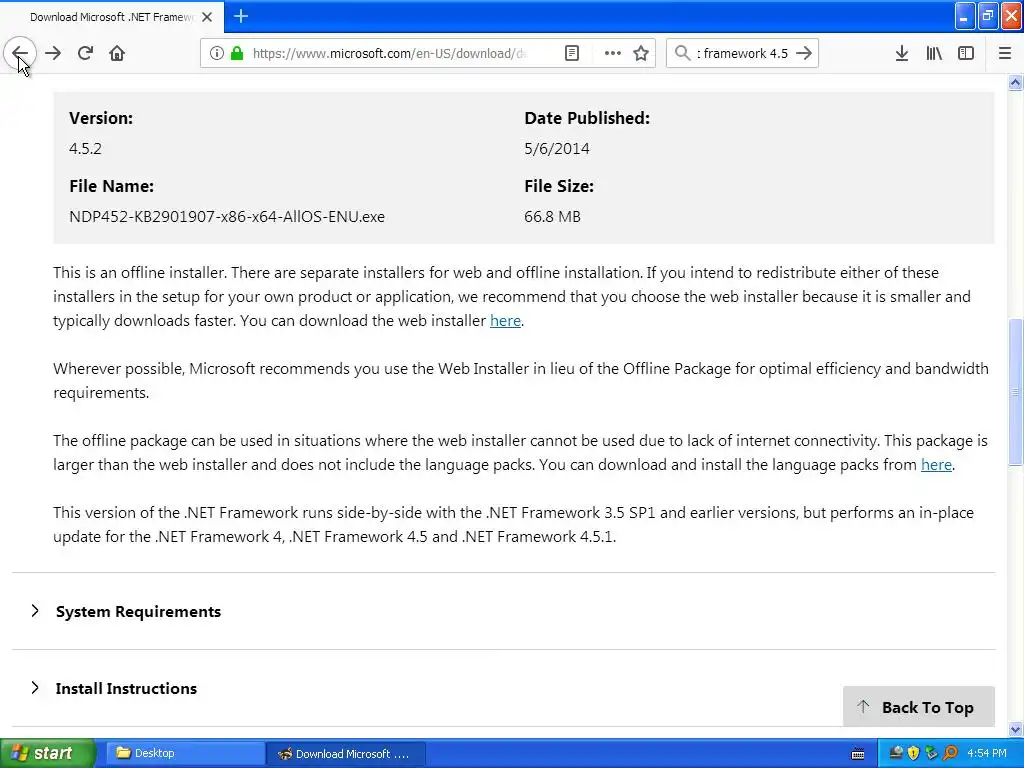Click the security shield tray icon
This screenshot has height=768, width=1024.
[913, 754]
